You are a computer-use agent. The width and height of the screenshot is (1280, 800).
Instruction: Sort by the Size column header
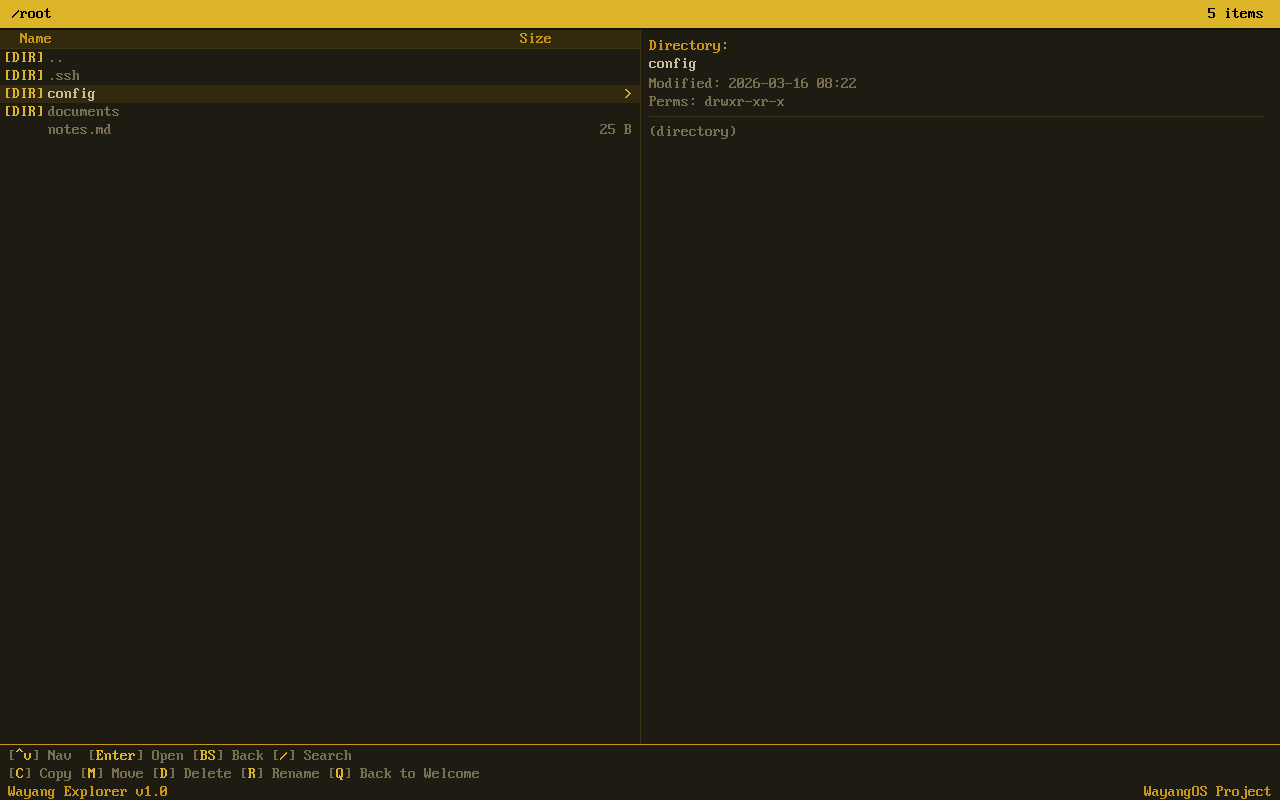pyautogui.click(x=535, y=38)
